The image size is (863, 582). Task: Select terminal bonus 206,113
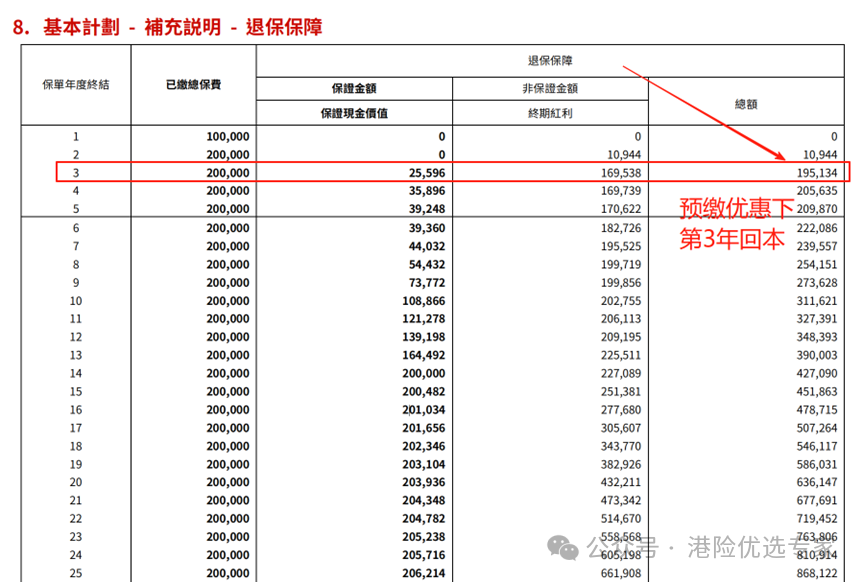tap(621, 319)
